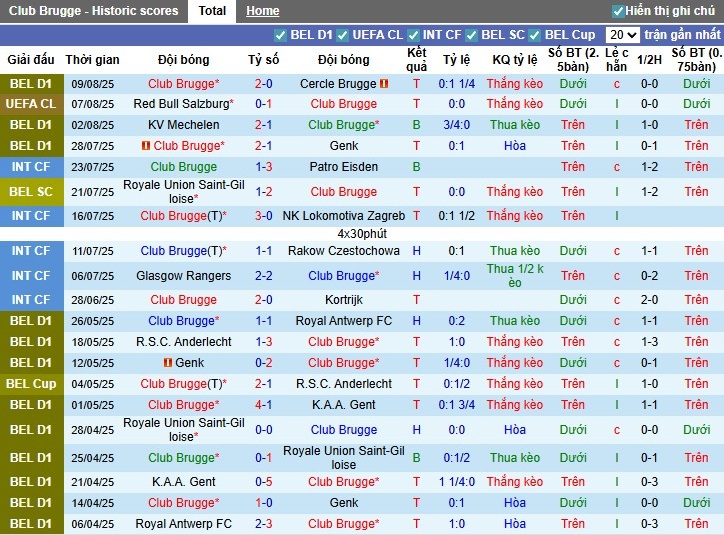Uncheck the UEFA CL filter checkbox
The image size is (724, 535).
[x=342, y=35]
